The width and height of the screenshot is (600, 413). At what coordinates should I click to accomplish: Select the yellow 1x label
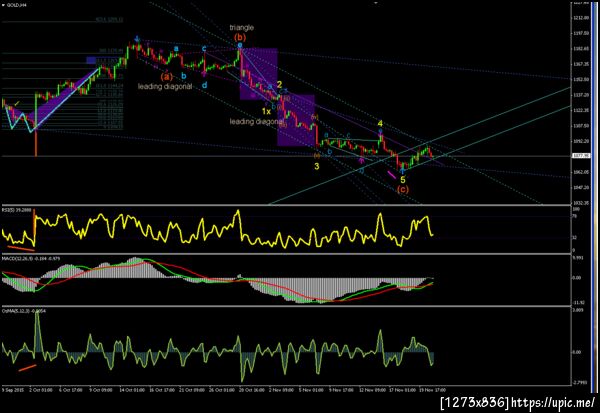266,111
